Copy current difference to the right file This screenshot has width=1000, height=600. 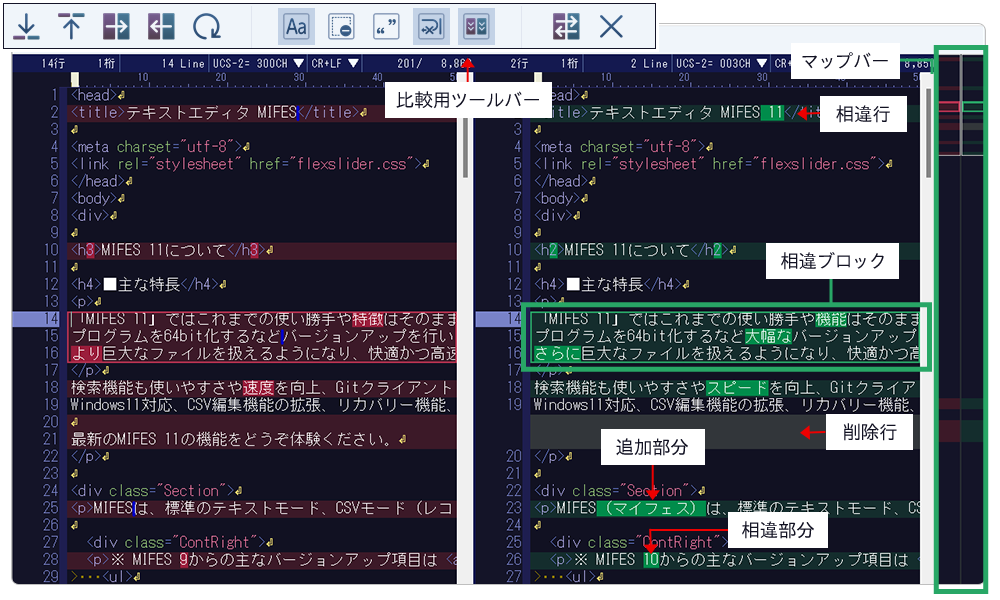coord(115,27)
